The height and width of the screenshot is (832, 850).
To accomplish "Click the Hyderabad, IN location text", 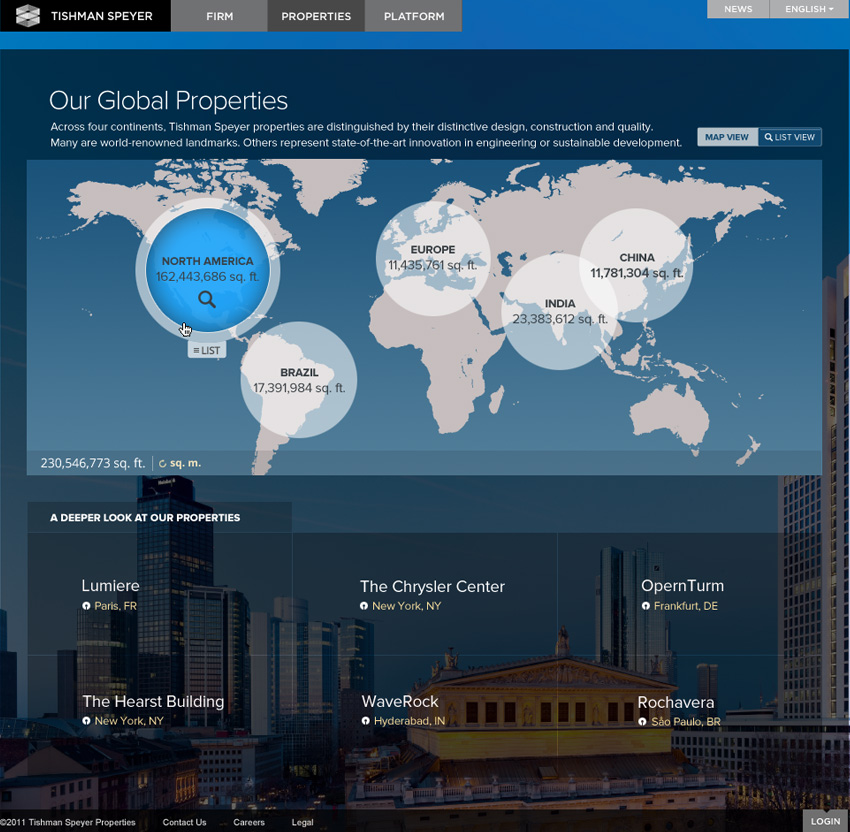I will point(409,721).
